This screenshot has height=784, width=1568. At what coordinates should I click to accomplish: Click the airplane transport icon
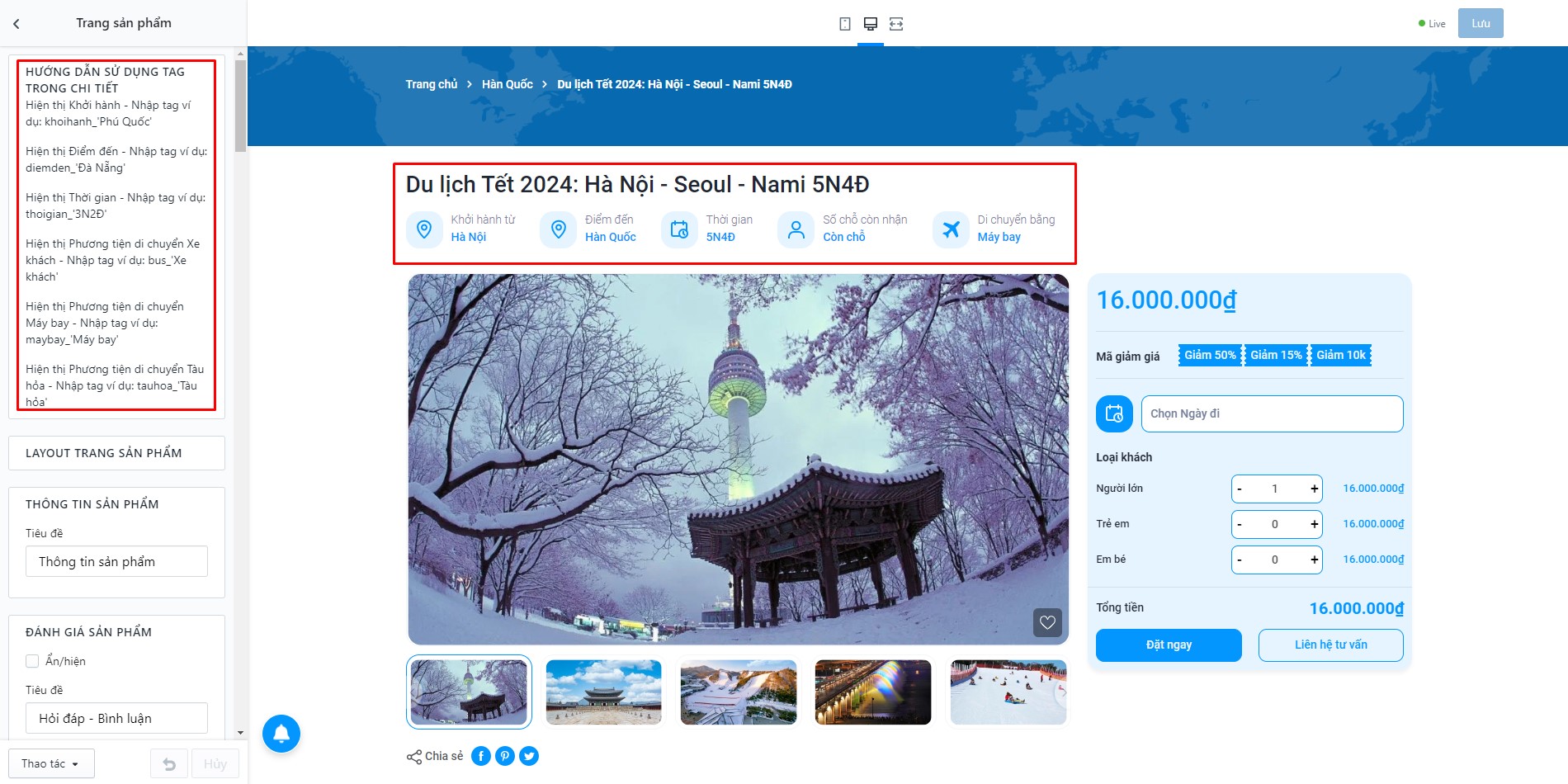point(951,229)
